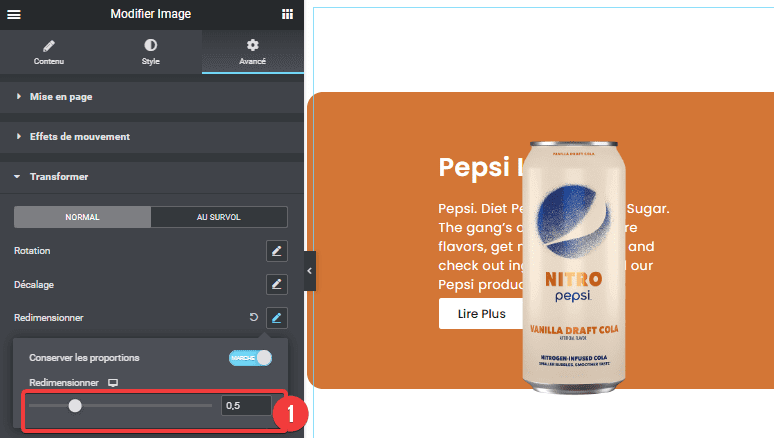Open the widgets grid icon

pyautogui.click(x=287, y=14)
